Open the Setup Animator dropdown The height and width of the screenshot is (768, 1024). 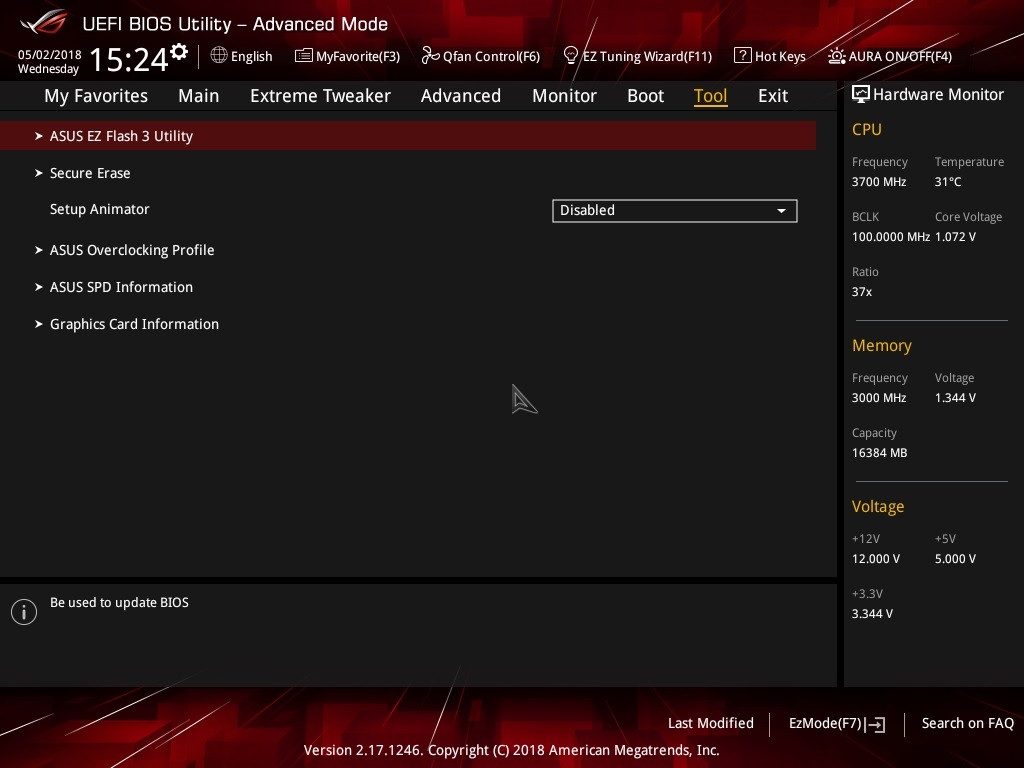674,210
